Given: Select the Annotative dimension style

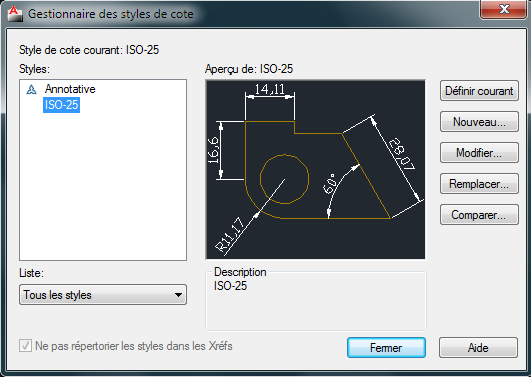Looking at the screenshot, I should (x=70, y=89).
